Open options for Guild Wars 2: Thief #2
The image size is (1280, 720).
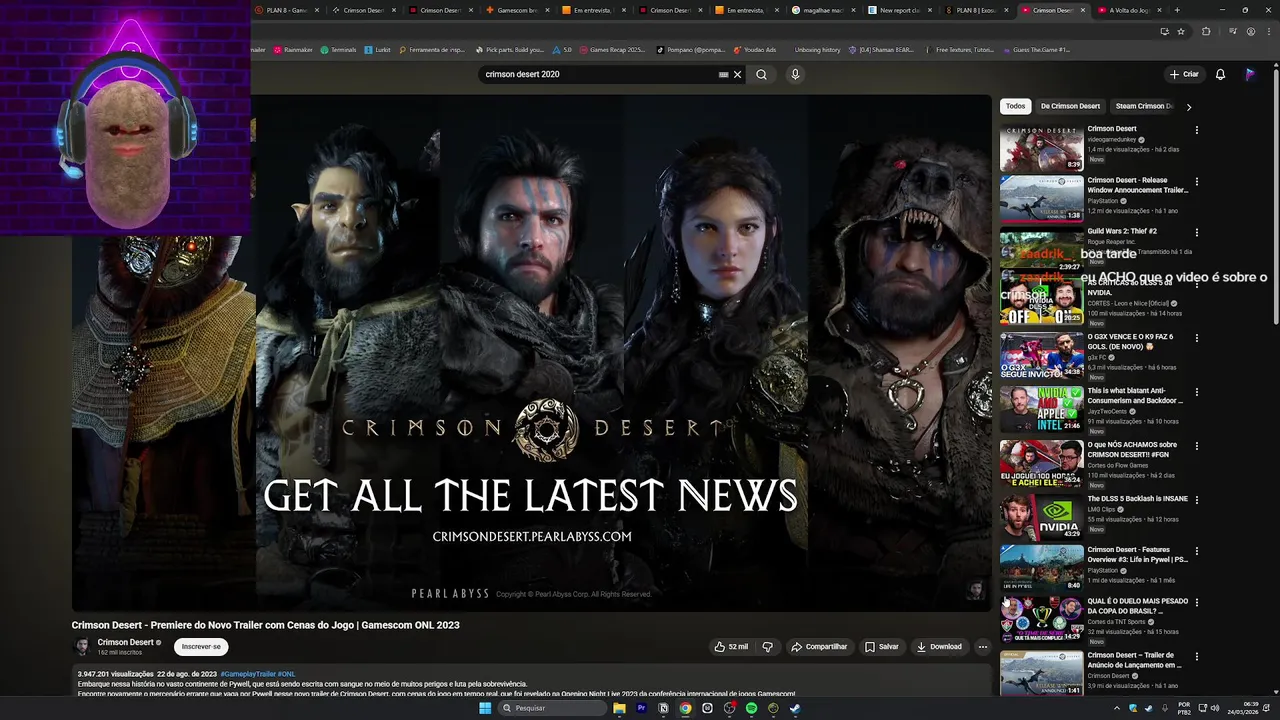(1196, 232)
